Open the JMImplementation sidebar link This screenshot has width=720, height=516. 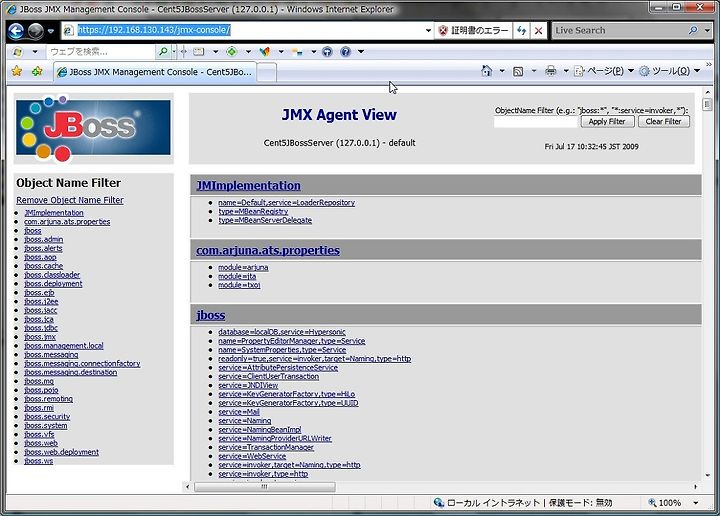tap(54, 213)
